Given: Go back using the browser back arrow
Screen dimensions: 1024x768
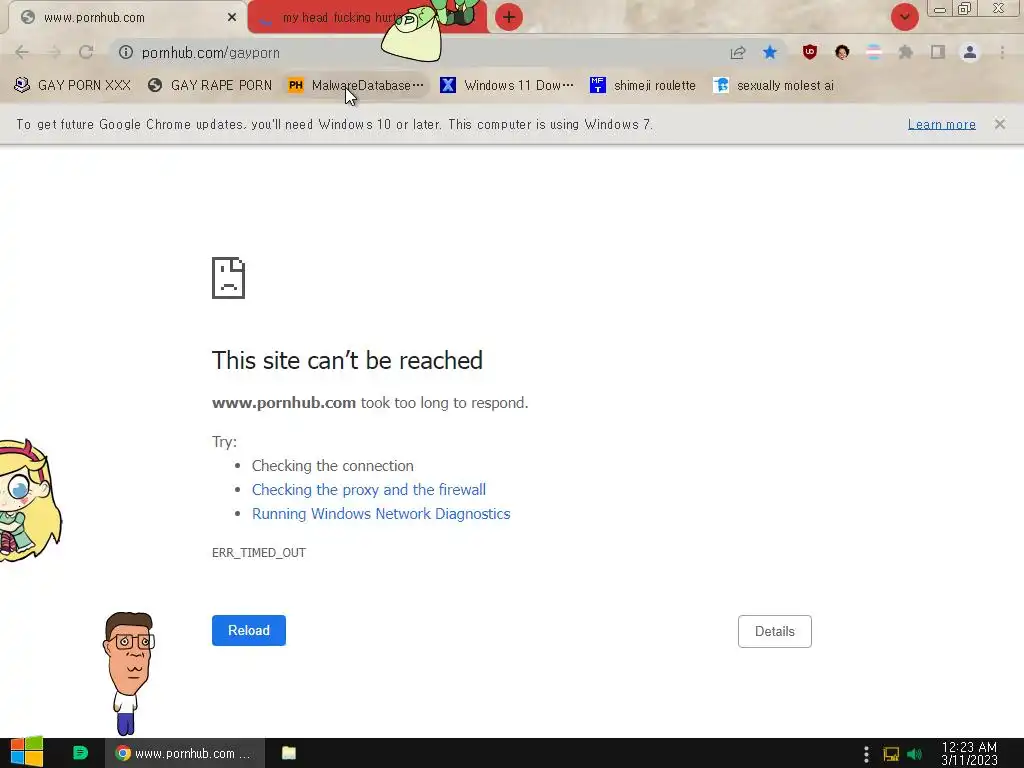Looking at the screenshot, I should pyautogui.click(x=22, y=52).
